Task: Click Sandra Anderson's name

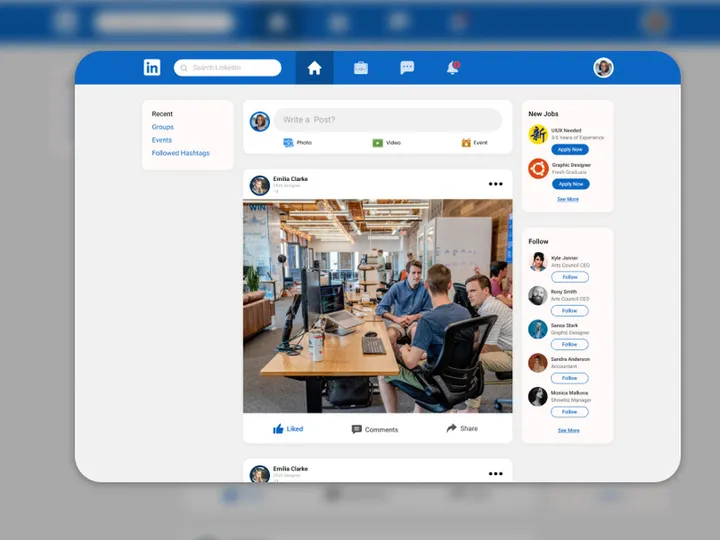Action: [570, 359]
